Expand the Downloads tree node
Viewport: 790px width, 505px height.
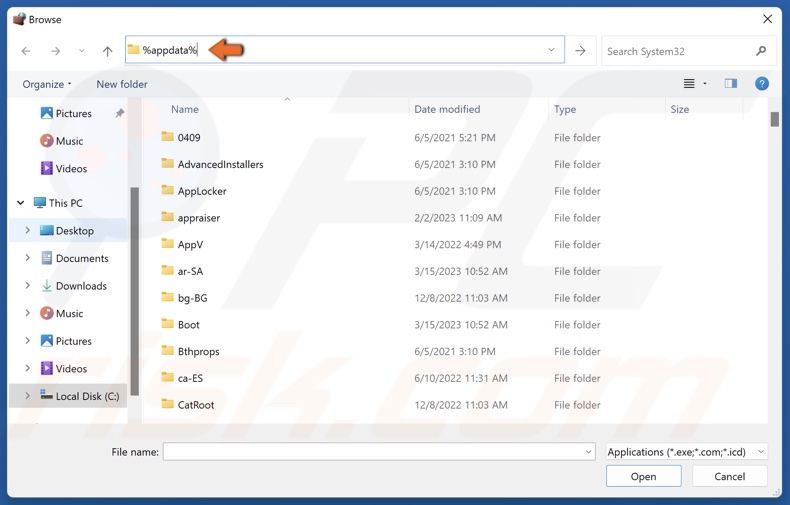(x=27, y=285)
